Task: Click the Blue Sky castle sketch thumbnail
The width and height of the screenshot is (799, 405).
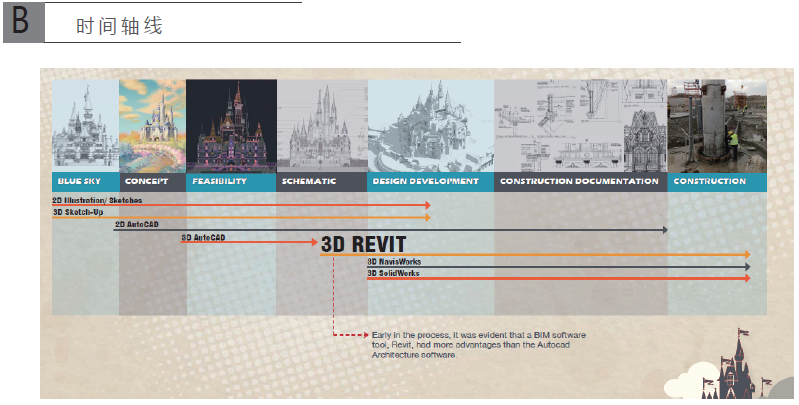Action: click(85, 125)
